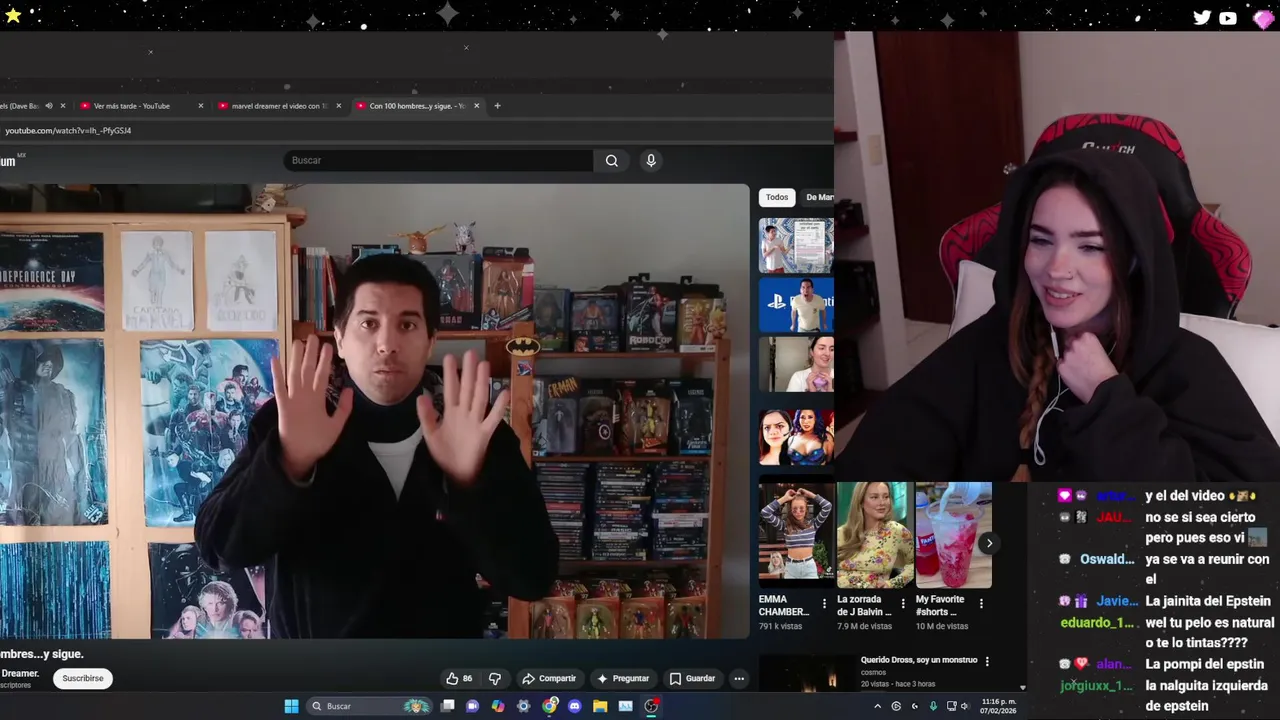This screenshot has width=1280, height=720.
Task: Click chat username eduardo_1...
Action: coord(1097,622)
